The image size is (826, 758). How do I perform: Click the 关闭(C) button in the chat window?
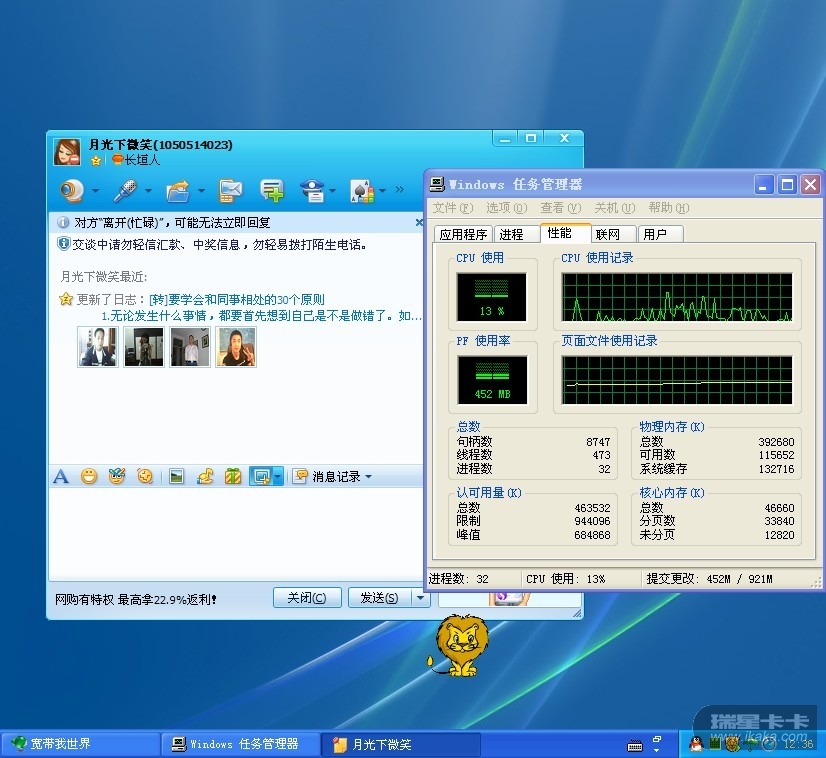point(307,598)
